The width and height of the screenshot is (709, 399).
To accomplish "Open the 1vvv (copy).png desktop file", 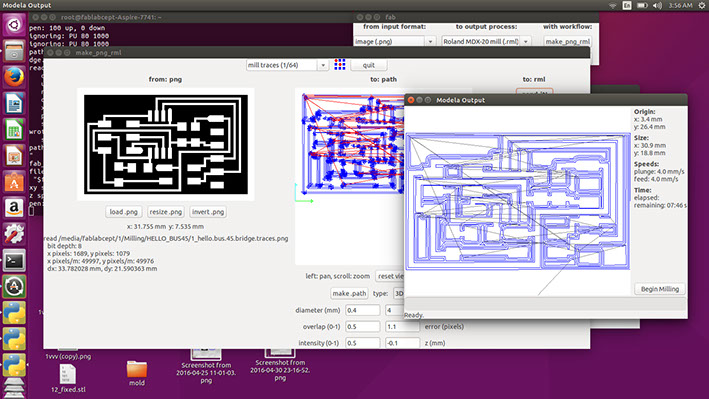I will click(68, 353).
